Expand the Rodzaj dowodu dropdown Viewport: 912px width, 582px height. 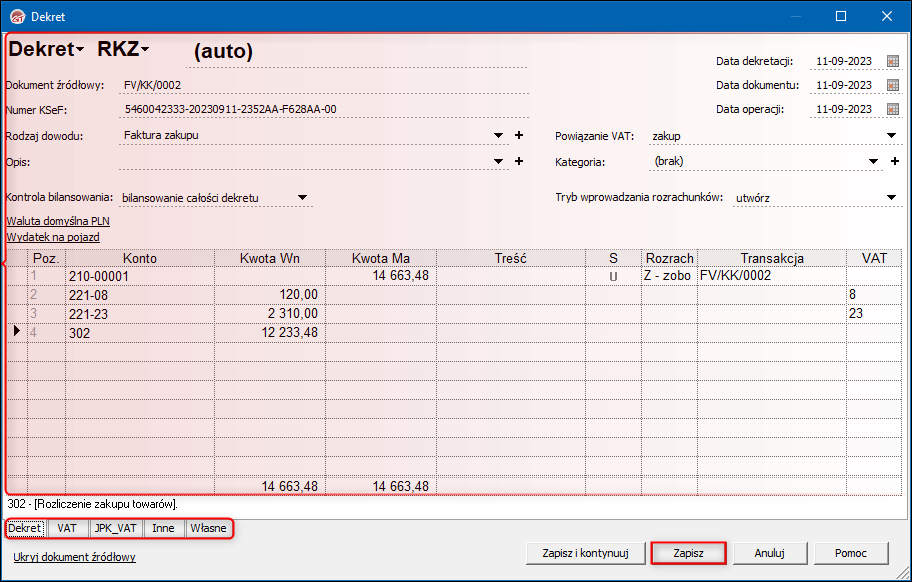pos(499,136)
